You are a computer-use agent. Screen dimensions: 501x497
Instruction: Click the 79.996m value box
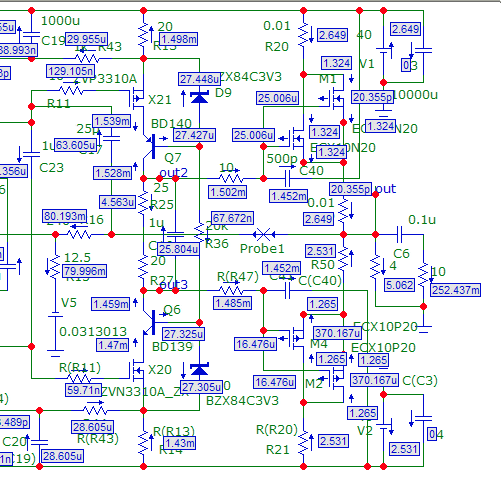(x=85, y=271)
